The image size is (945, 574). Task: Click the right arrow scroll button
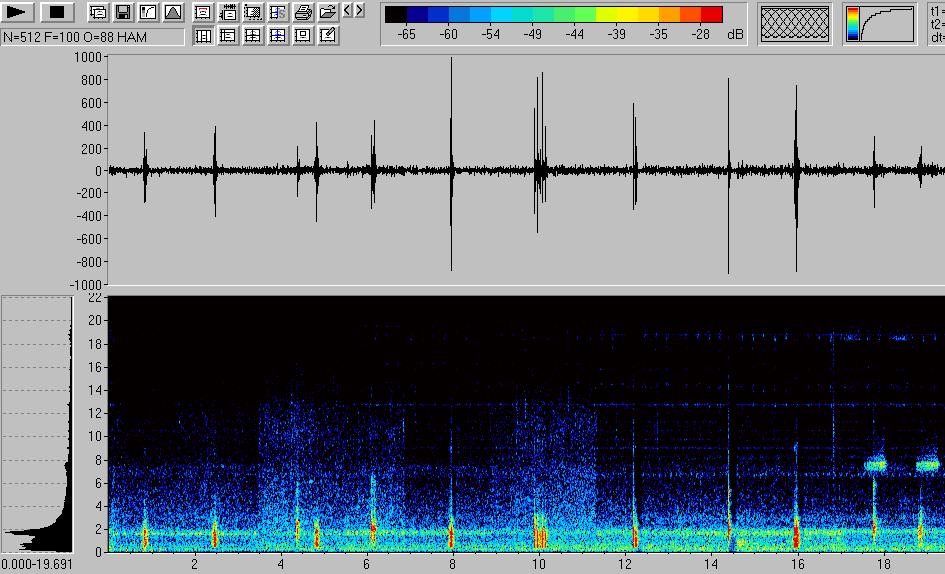359,10
